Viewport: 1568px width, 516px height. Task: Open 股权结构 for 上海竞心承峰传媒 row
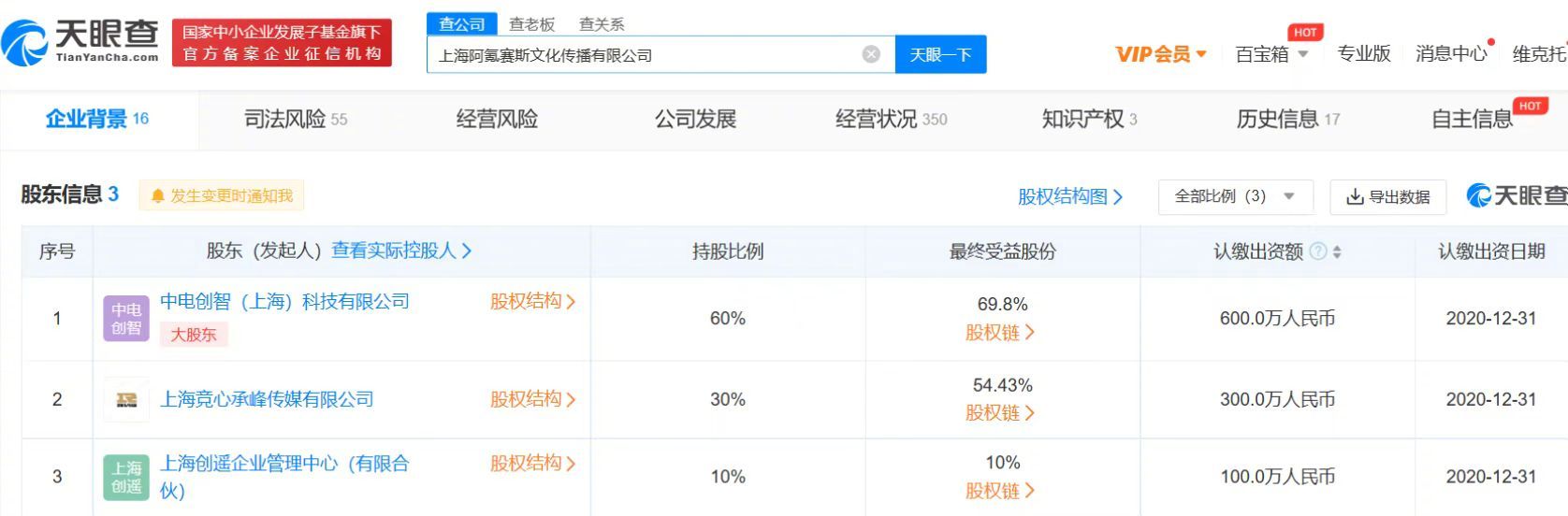(532, 399)
